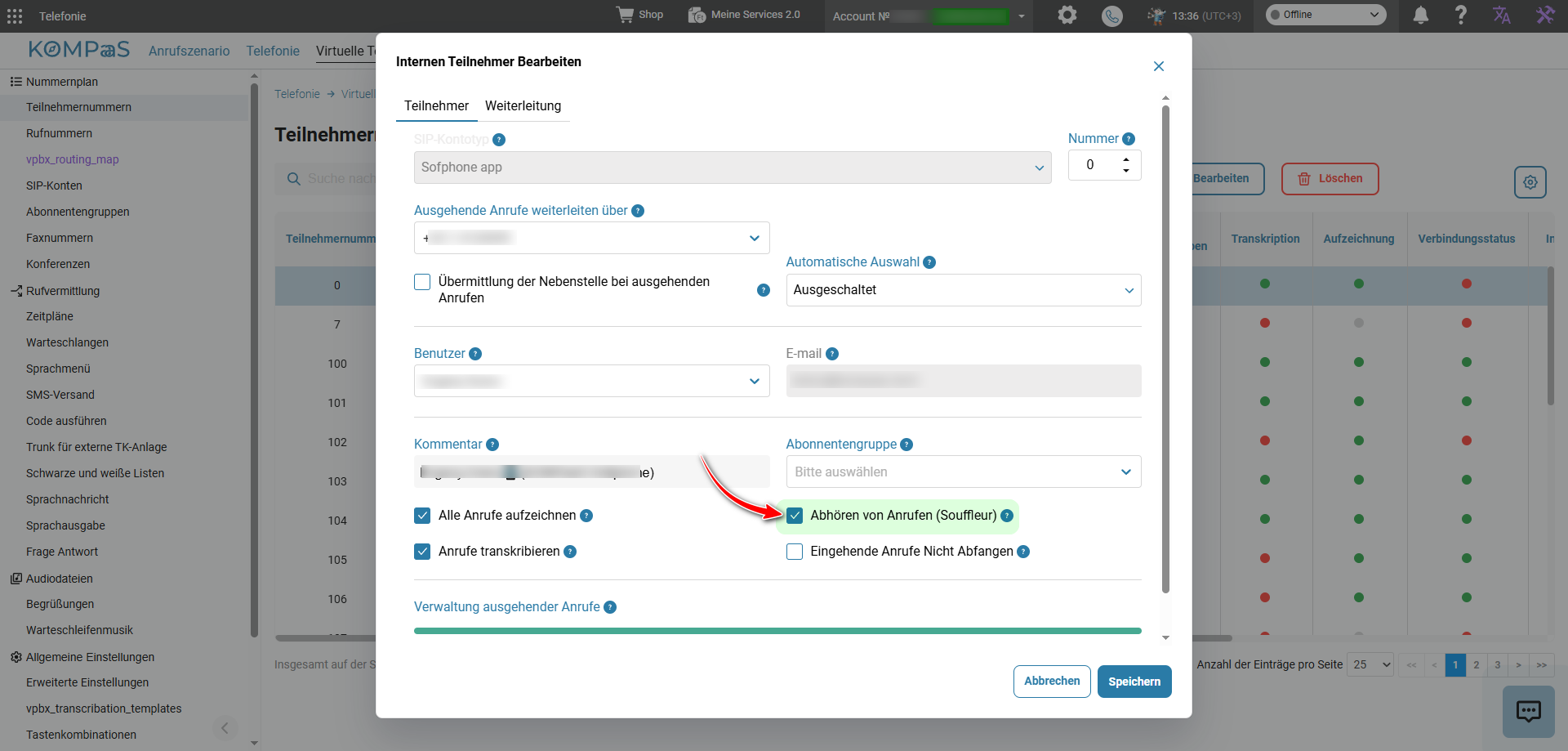This screenshot has height=751, width=1568.
Task: Open Automatische Auswahl dropdown
Action: tap(964, 290)
